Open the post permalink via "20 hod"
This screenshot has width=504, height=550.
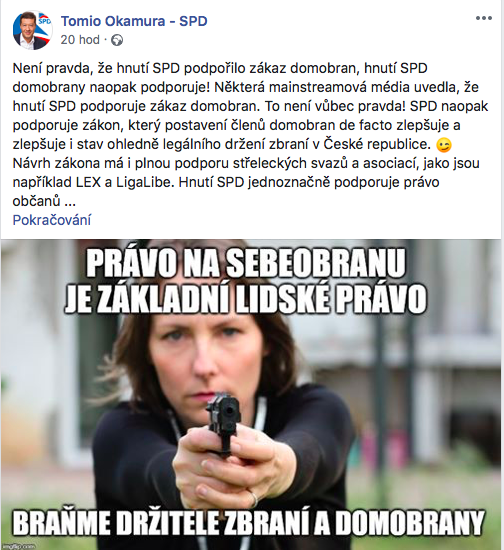[80, 40]
